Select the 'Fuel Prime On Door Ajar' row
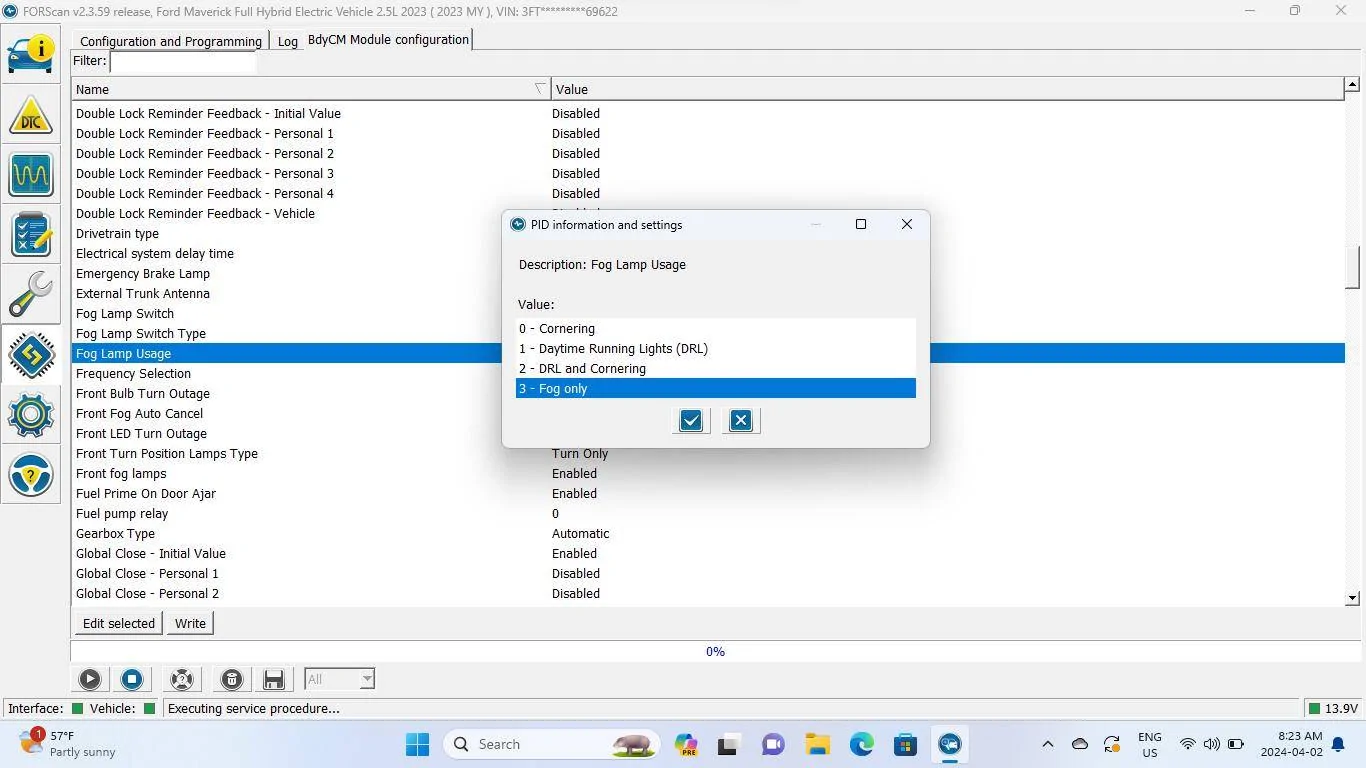1366x768 pixels. click(x=708, y=493)
